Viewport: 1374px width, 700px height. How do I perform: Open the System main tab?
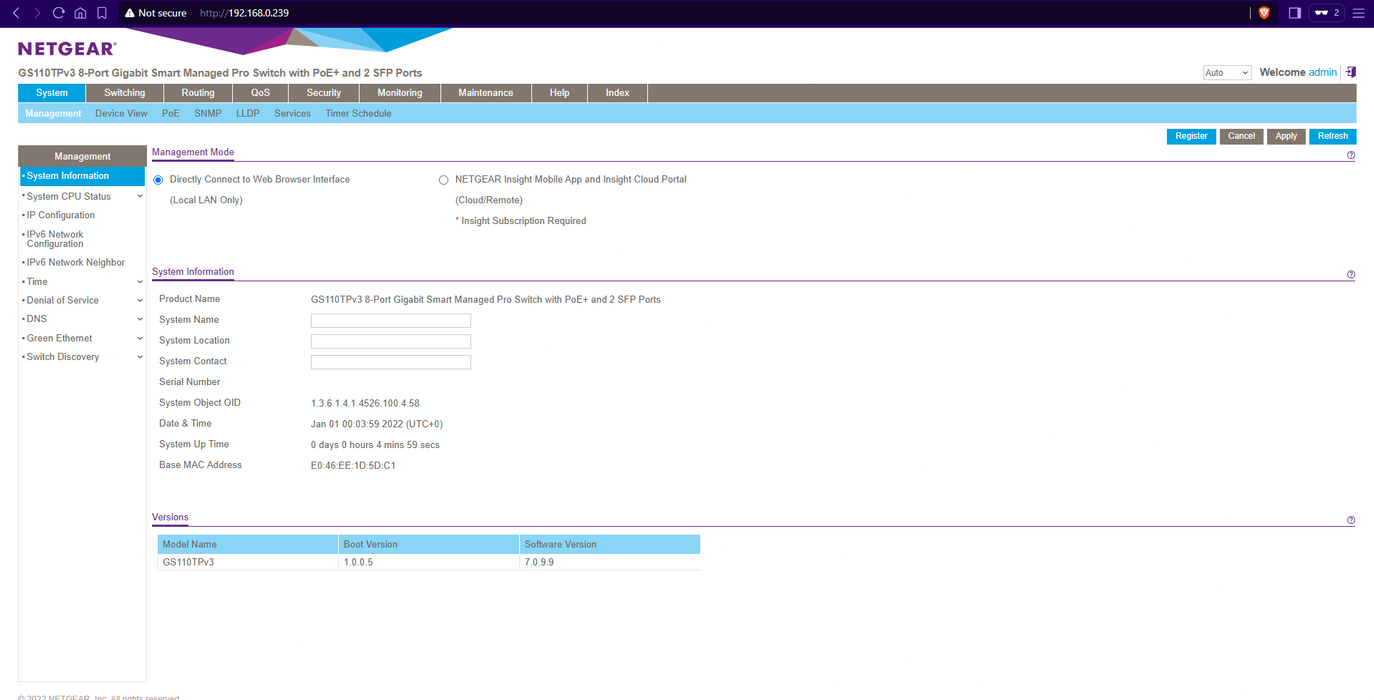[x=52, y=93]
